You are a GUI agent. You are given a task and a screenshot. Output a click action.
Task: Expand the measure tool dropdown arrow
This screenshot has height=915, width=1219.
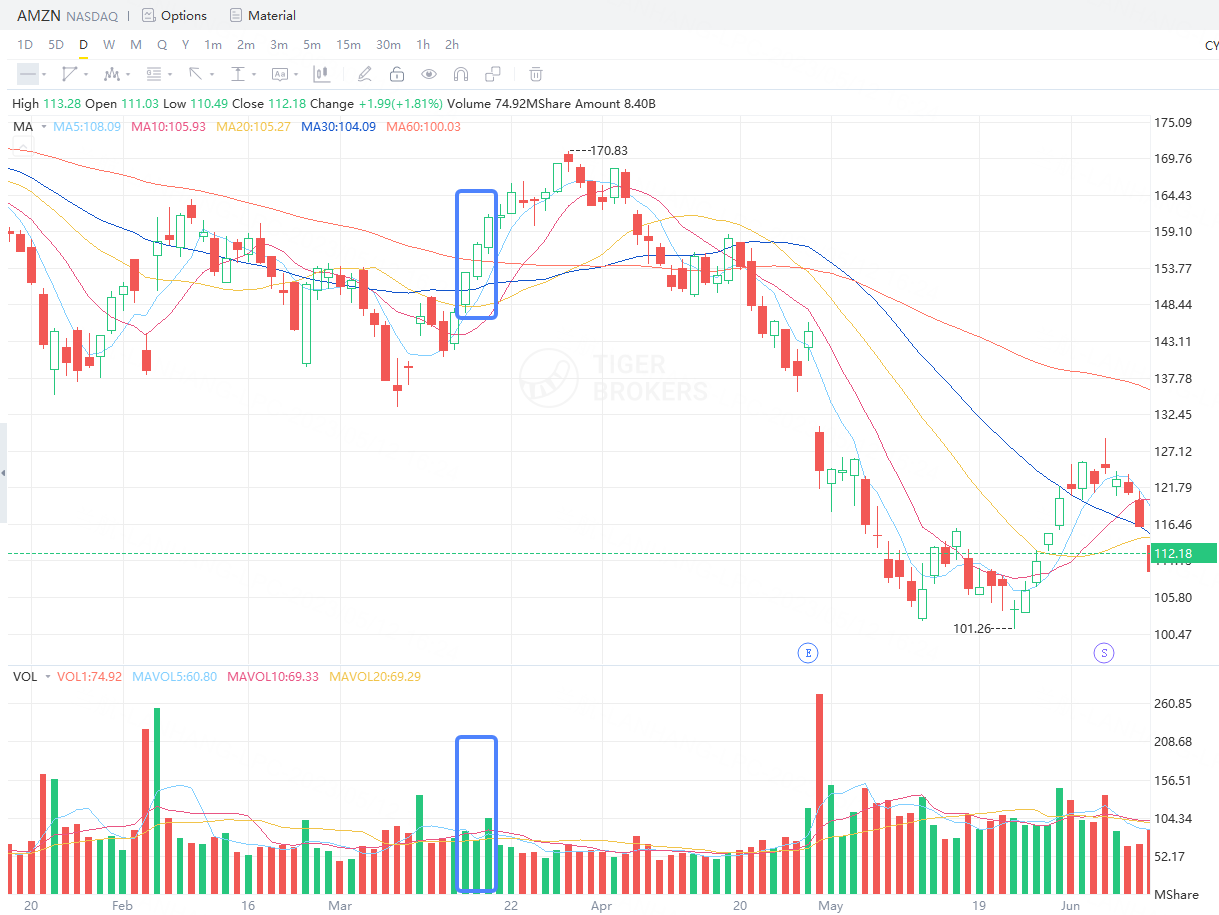tap(254, 75)
